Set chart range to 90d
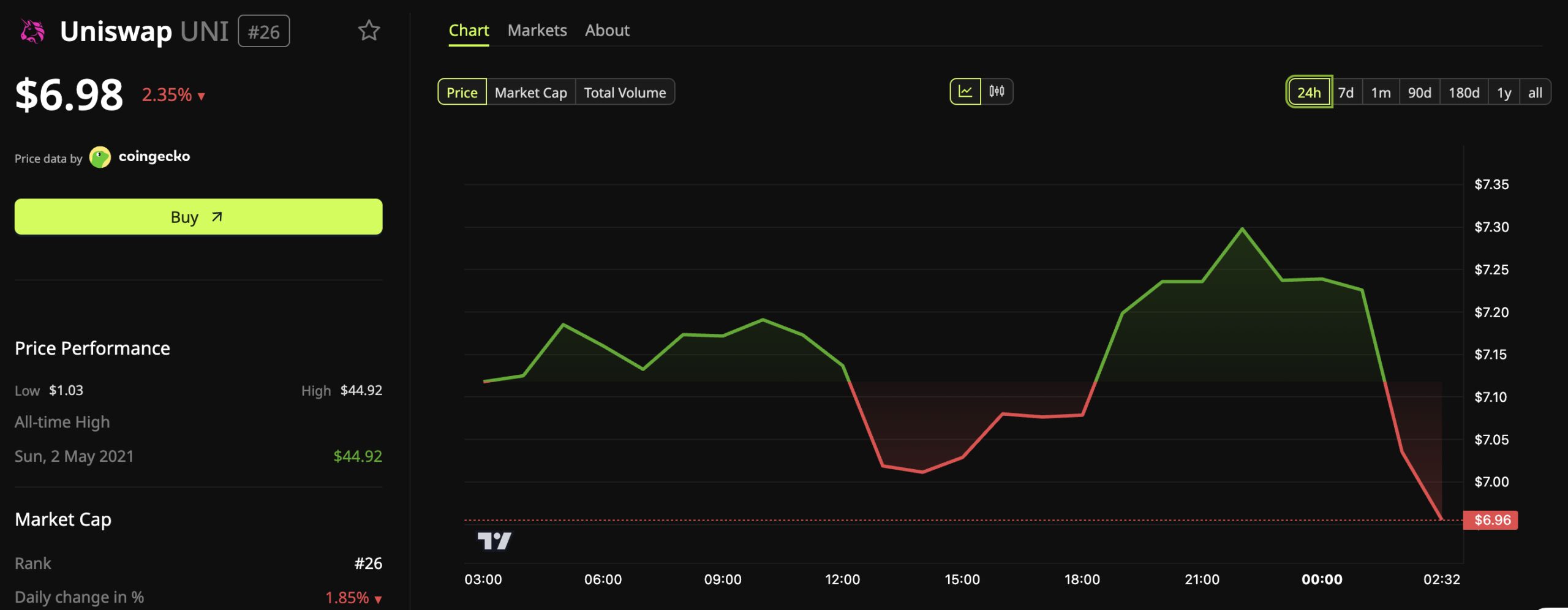This screenshot has width=1568, height=610. [x=1419, y=92]
